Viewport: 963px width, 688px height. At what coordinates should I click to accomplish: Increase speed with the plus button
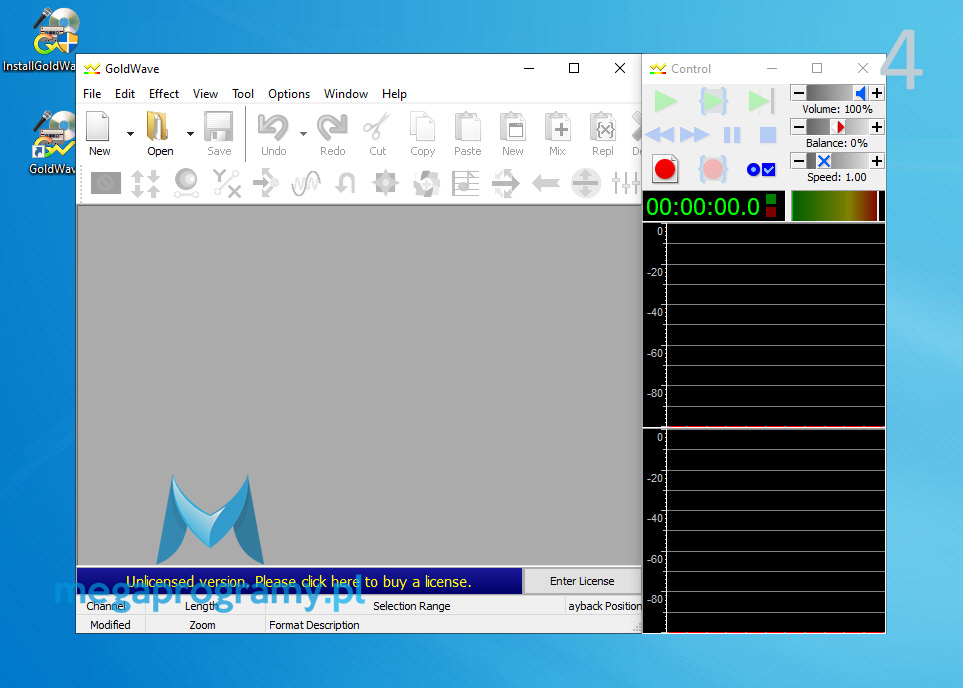pos(877,161)
